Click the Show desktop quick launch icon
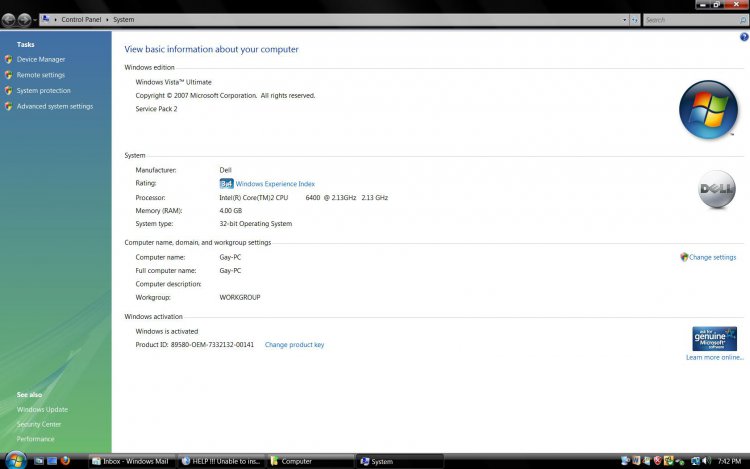Image resolution: width=750 pixels, height=469 pixels. [39, 461]
